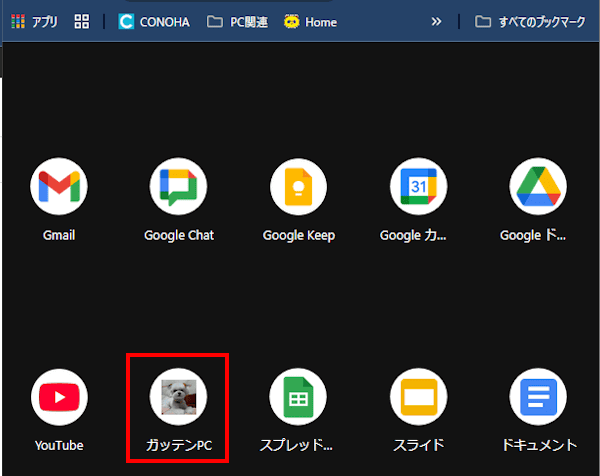Click the Google ド... text label
This screenshot has width=600, height=476.
[533, 235]
